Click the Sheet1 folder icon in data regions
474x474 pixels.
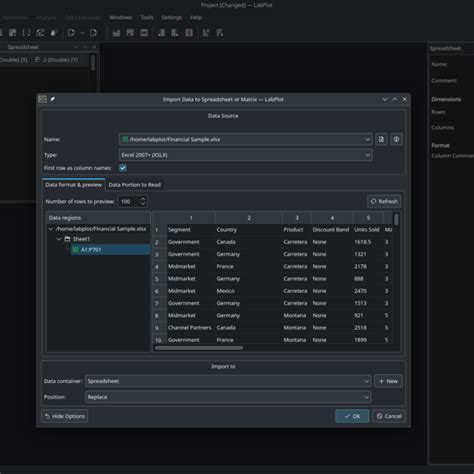67,239
